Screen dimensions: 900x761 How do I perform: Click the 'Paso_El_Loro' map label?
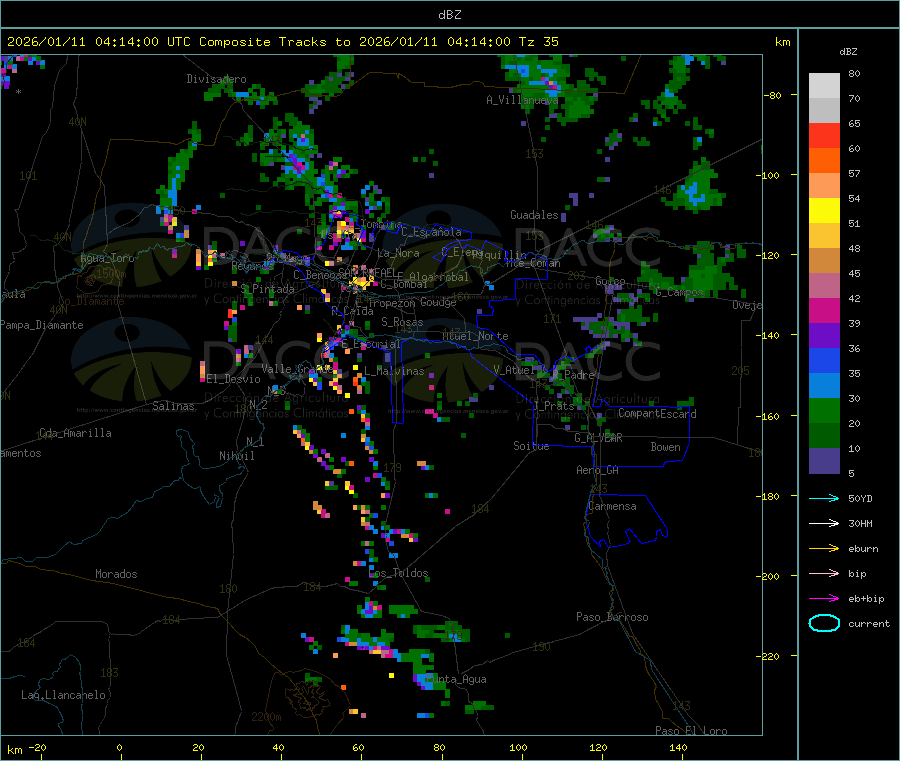point(691,731)
